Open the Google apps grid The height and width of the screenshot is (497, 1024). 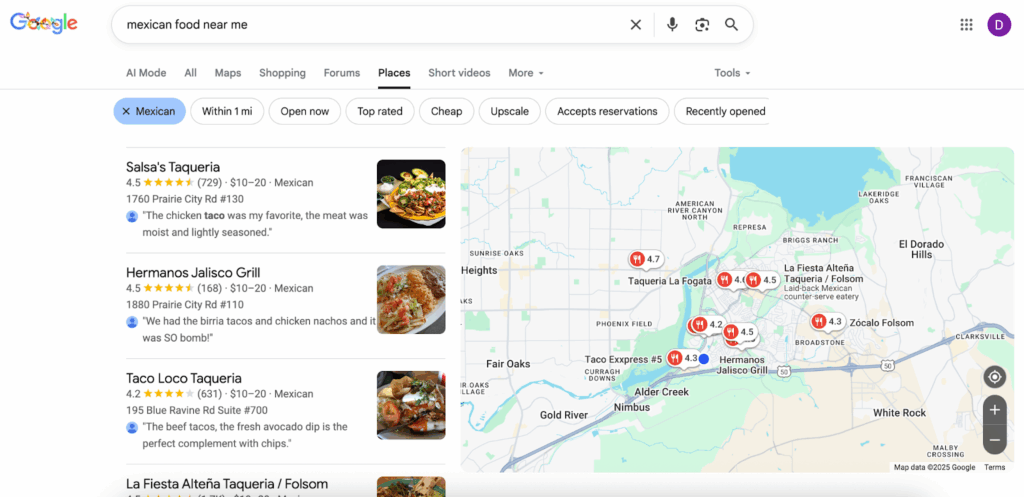click(966, 25)
